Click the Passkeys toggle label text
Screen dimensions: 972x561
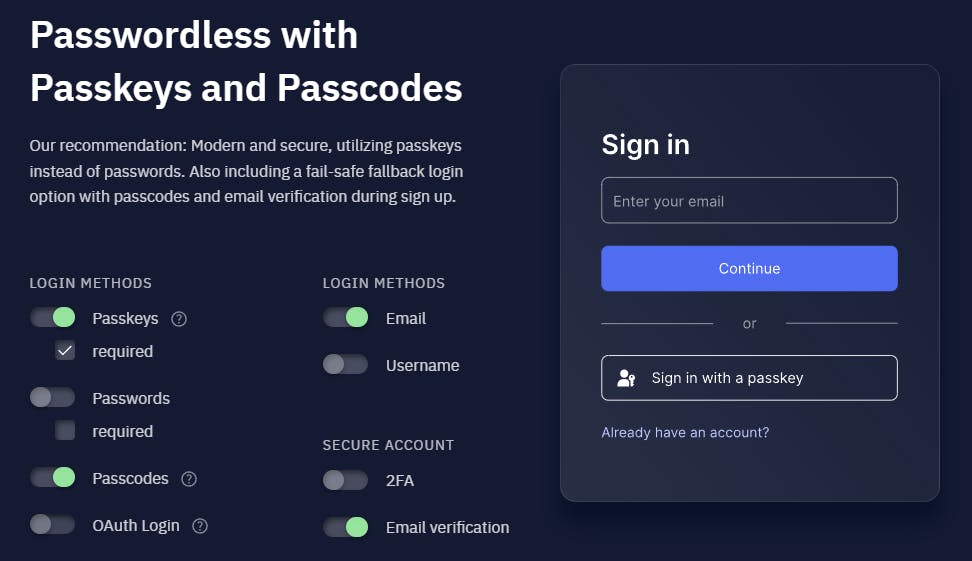pyautogui.click(x=125, y=319)
